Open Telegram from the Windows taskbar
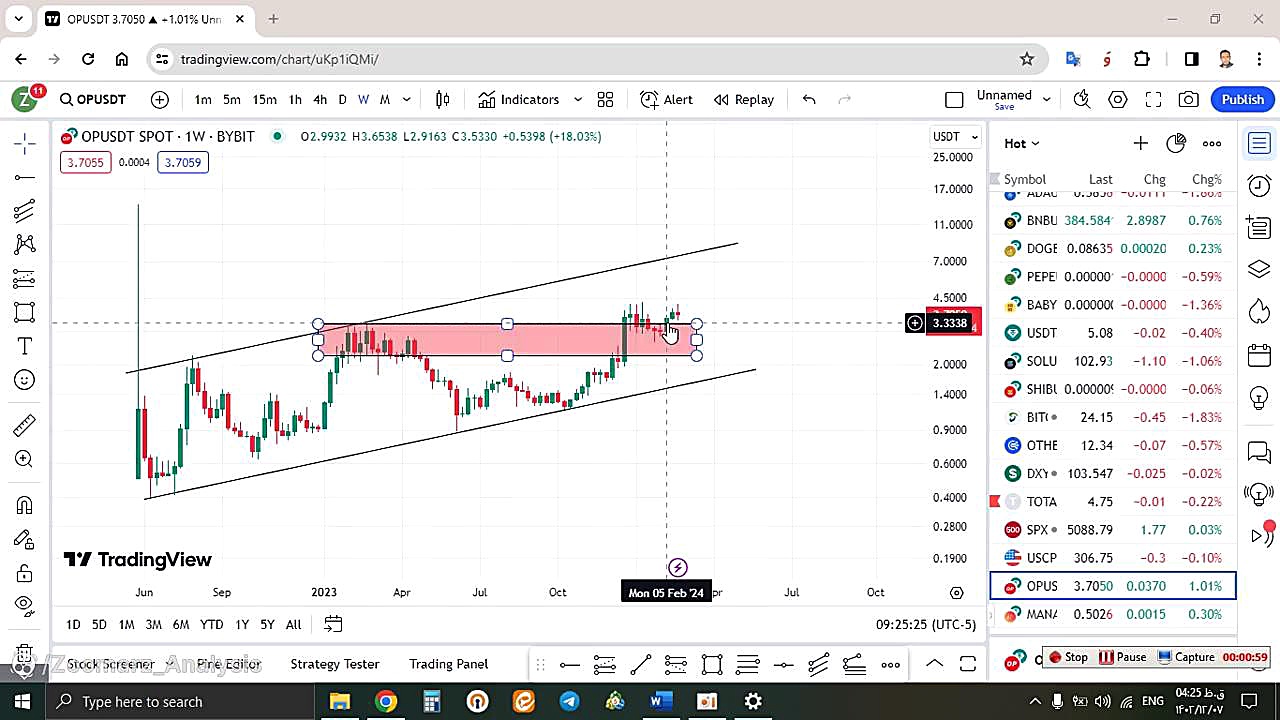 point(569,702)
